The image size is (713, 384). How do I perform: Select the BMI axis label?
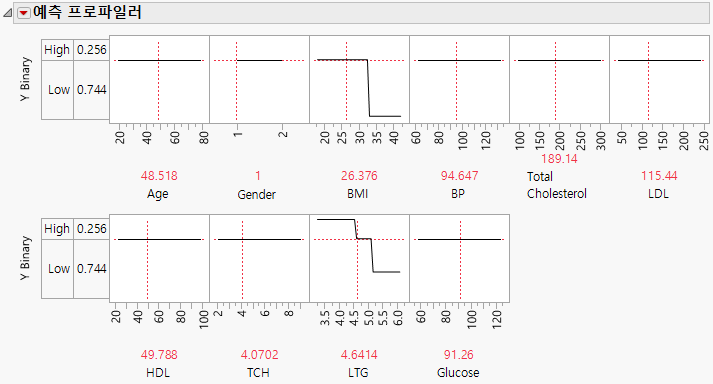point(357,194)
